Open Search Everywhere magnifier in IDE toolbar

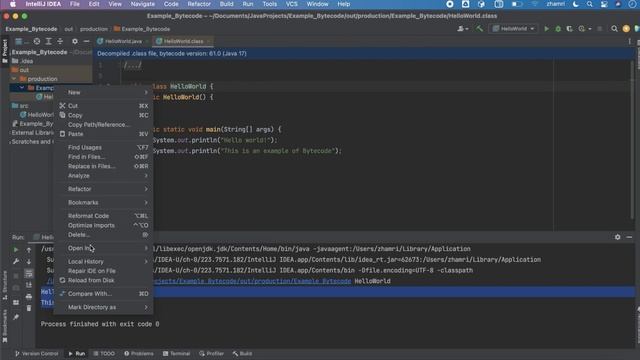click(x=614, y=29)
